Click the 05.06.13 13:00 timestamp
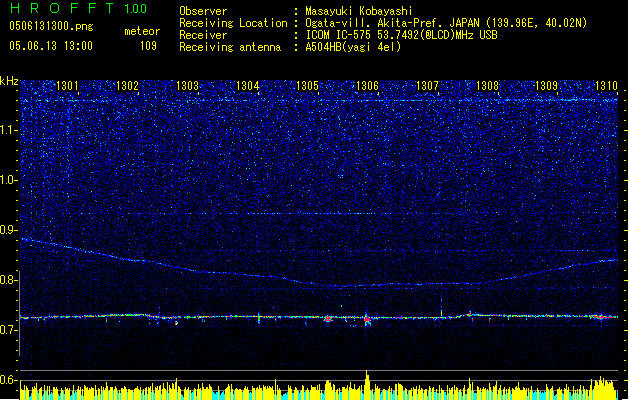The width and height of the screenshot is (629, 400). [50, 46]
